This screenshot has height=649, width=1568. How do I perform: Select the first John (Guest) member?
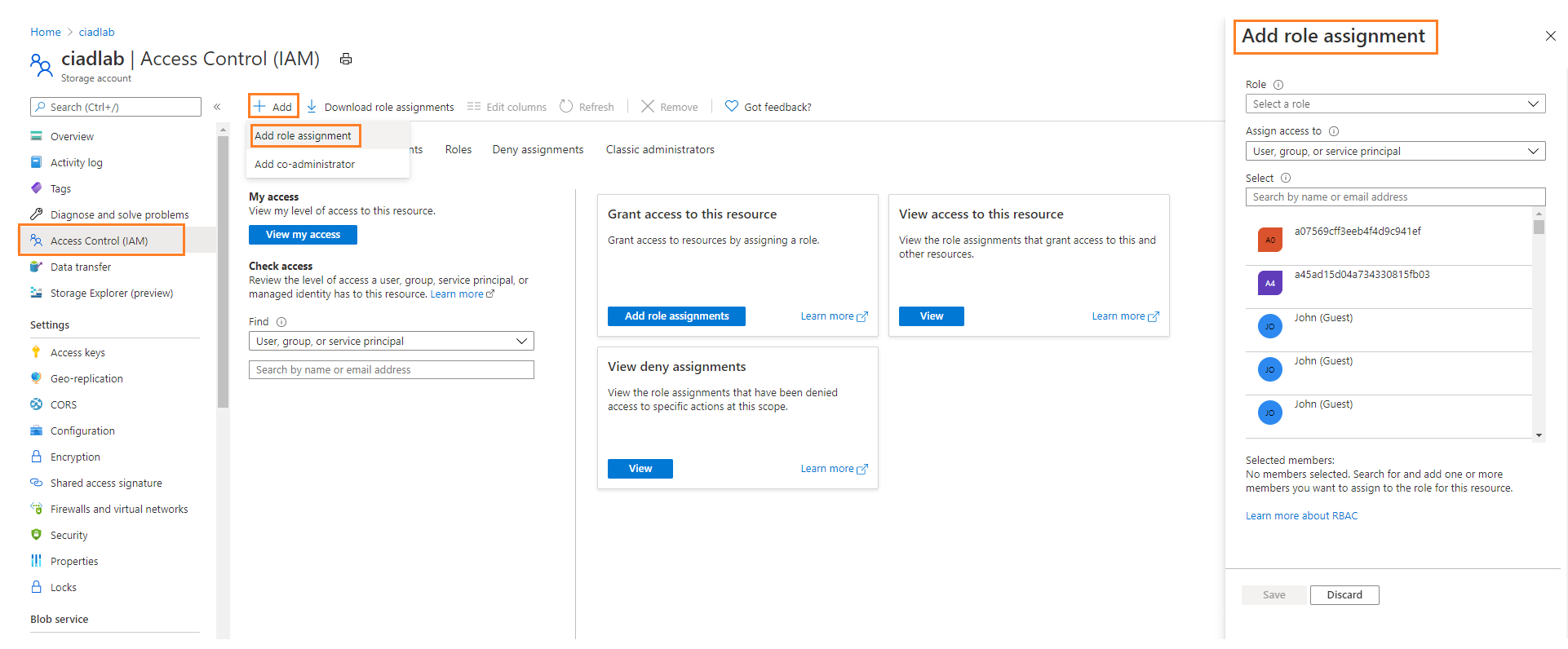tap(1323, 318)
